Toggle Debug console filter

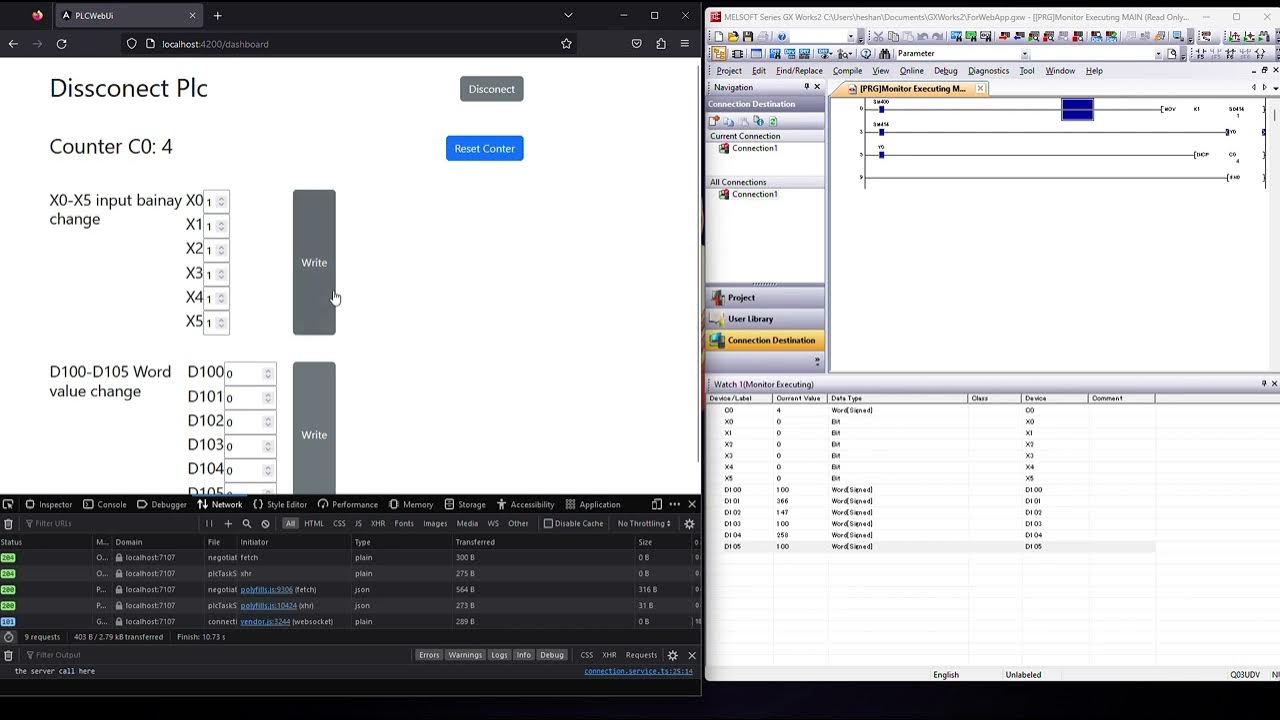pos(552,655)
